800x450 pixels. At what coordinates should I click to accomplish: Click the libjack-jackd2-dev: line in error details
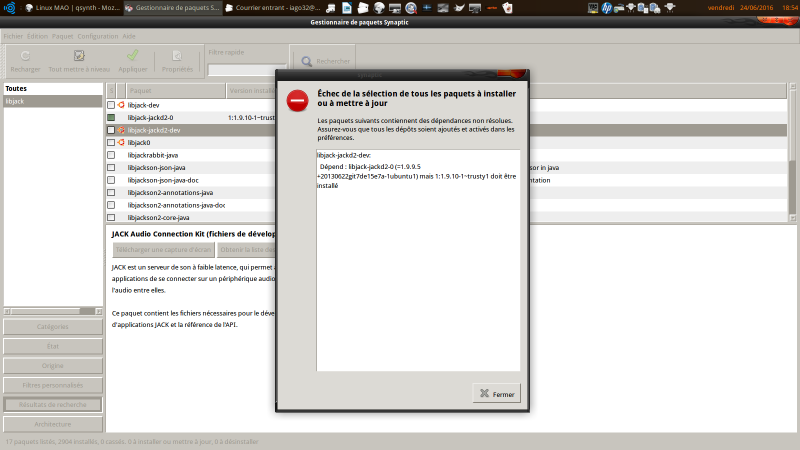(x=344, y=155)
